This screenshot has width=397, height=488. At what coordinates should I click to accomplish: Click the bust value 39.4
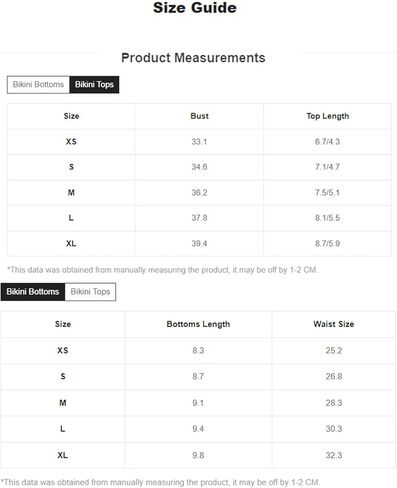tap(199, 244)
